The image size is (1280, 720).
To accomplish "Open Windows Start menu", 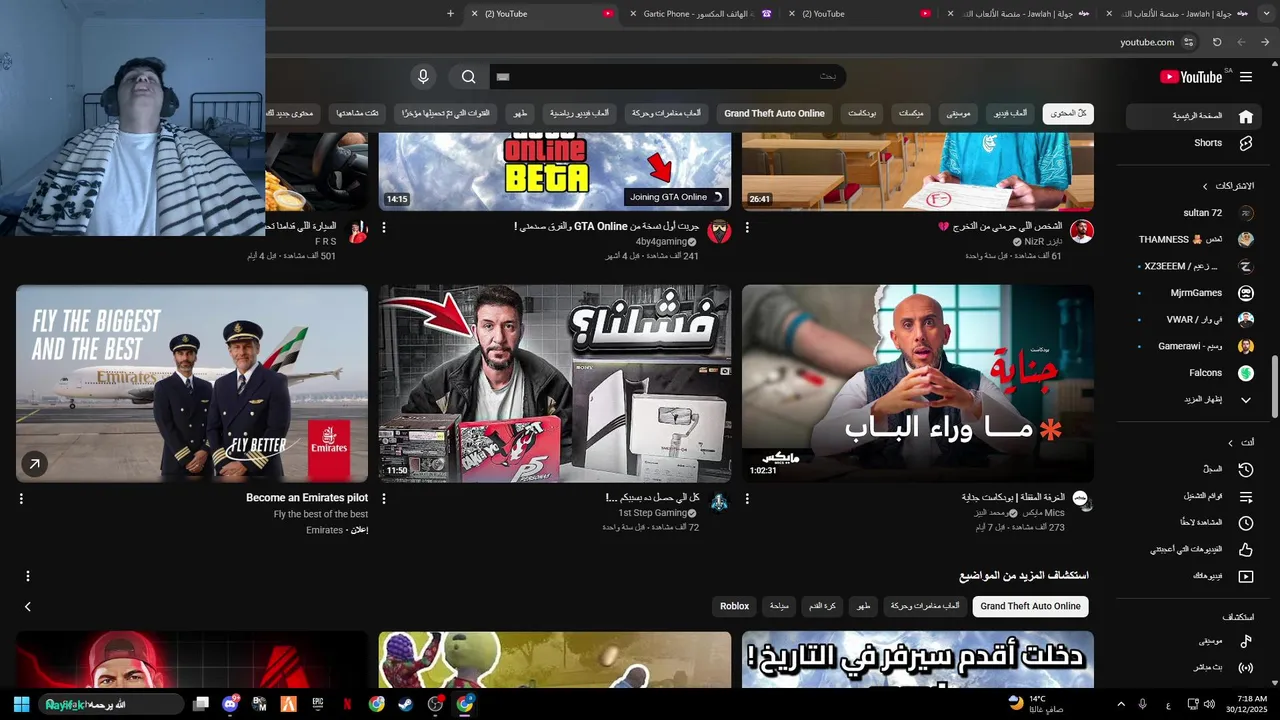I will point(21,704).
